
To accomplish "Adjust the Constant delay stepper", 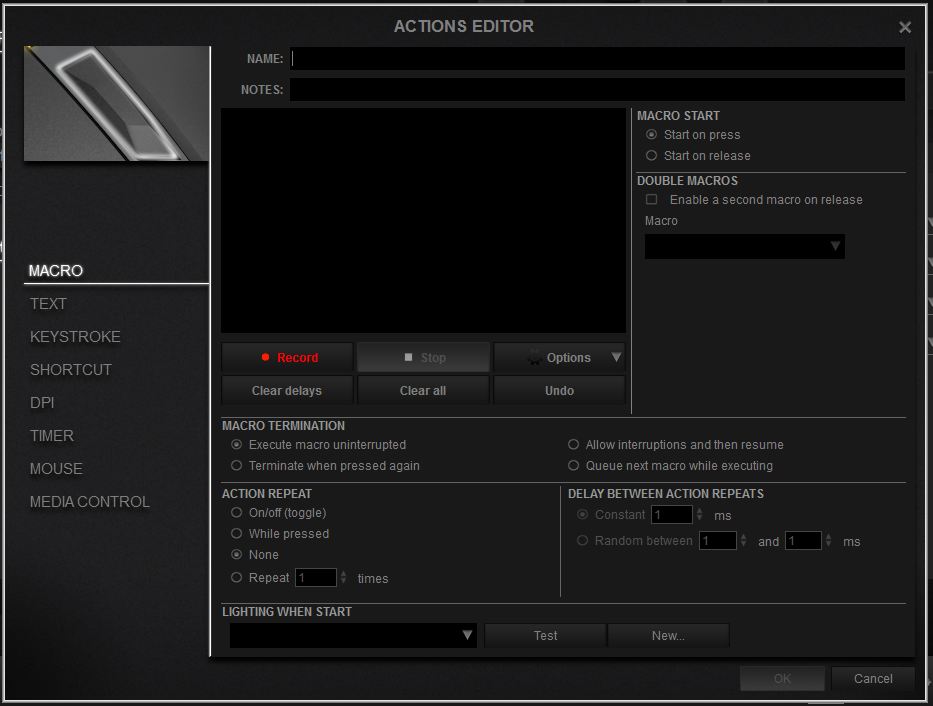I will click(699, 514).
